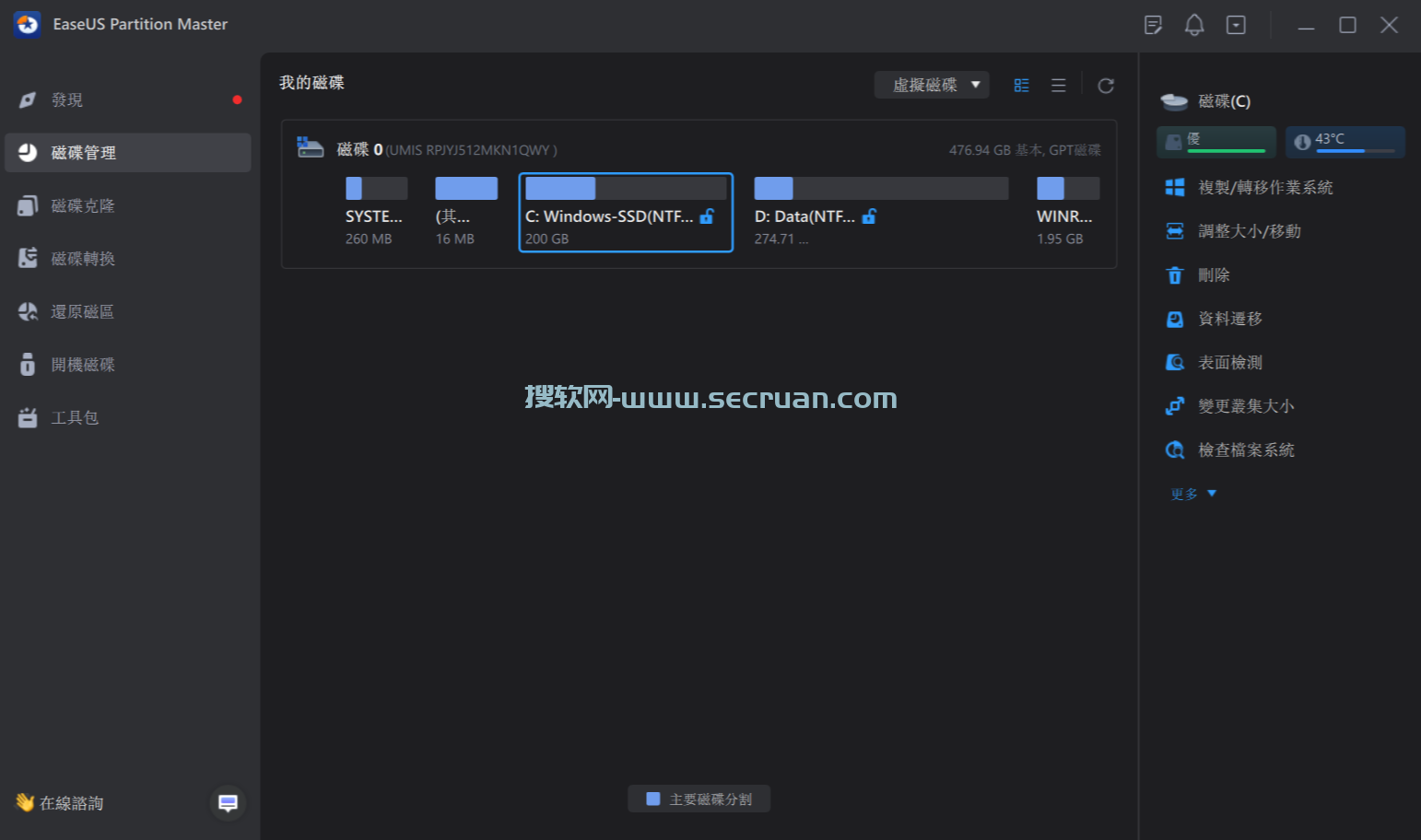Choose 變更叢集大小 action
Screen dimensions: 1421x840
(1230, 406)
